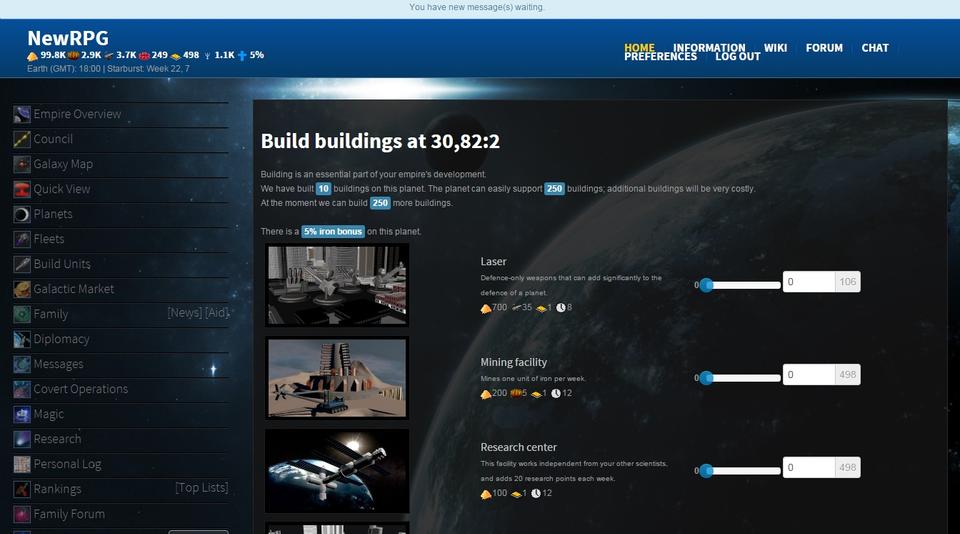Click the Laser quantity slider handle
960x534 pixels.
pyautogui.click(x=707, y=284)
